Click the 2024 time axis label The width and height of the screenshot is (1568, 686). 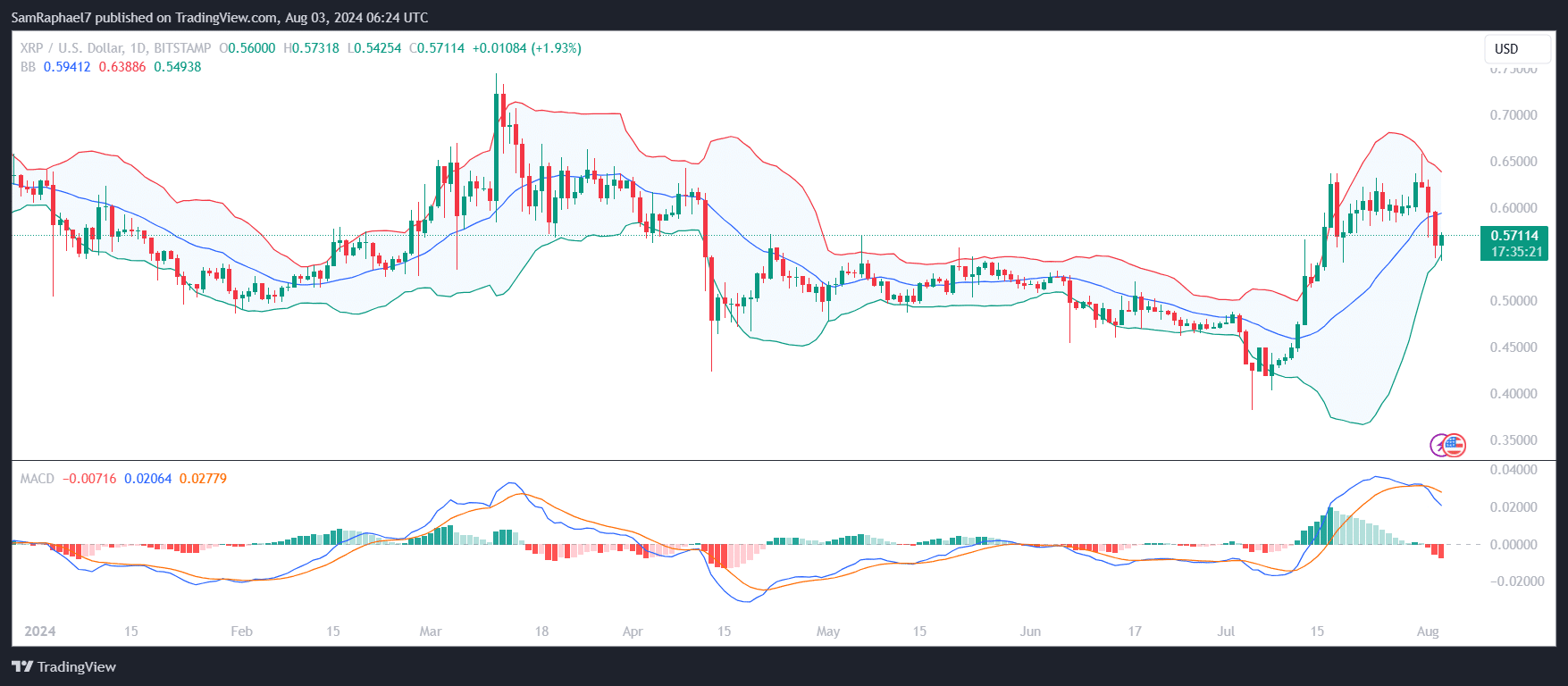[40, 632]
